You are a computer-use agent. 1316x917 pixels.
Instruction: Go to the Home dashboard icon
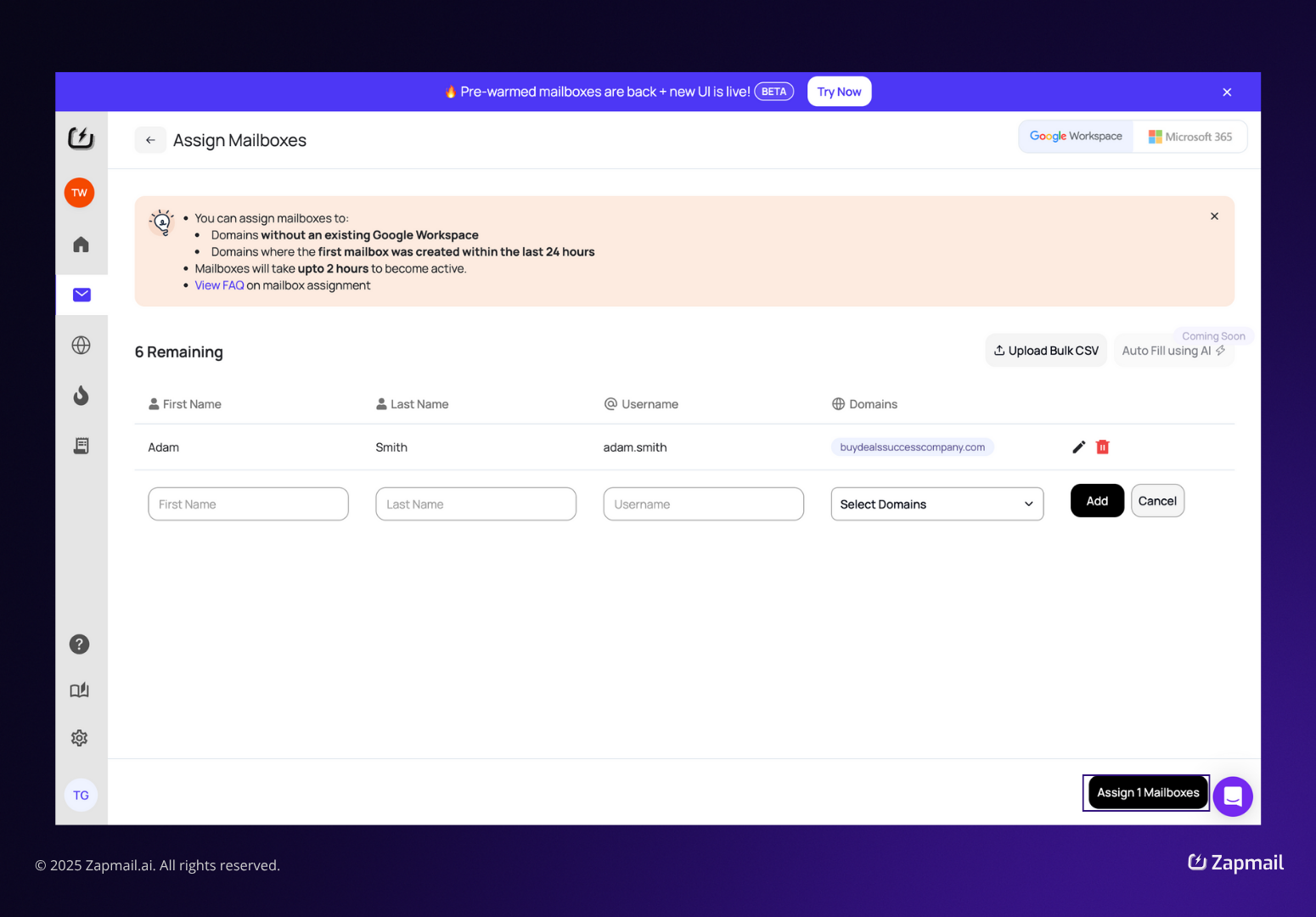(81, 245)
